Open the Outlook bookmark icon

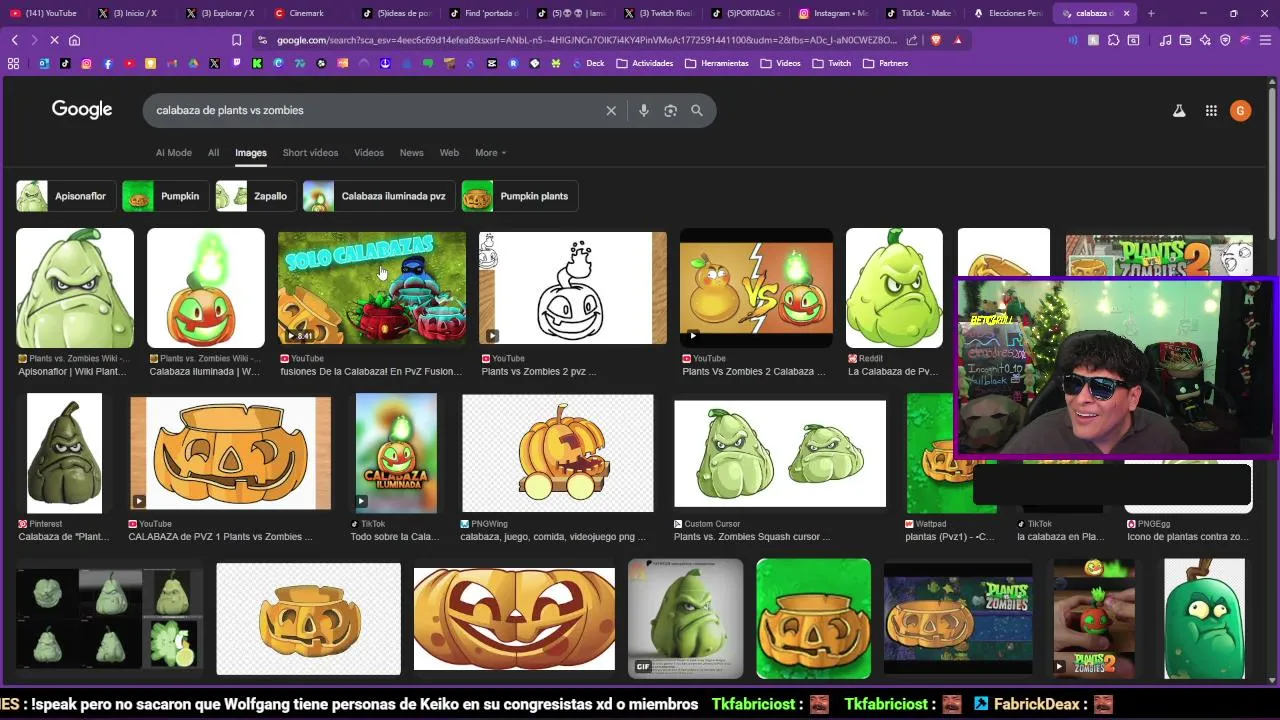[44, 63]
